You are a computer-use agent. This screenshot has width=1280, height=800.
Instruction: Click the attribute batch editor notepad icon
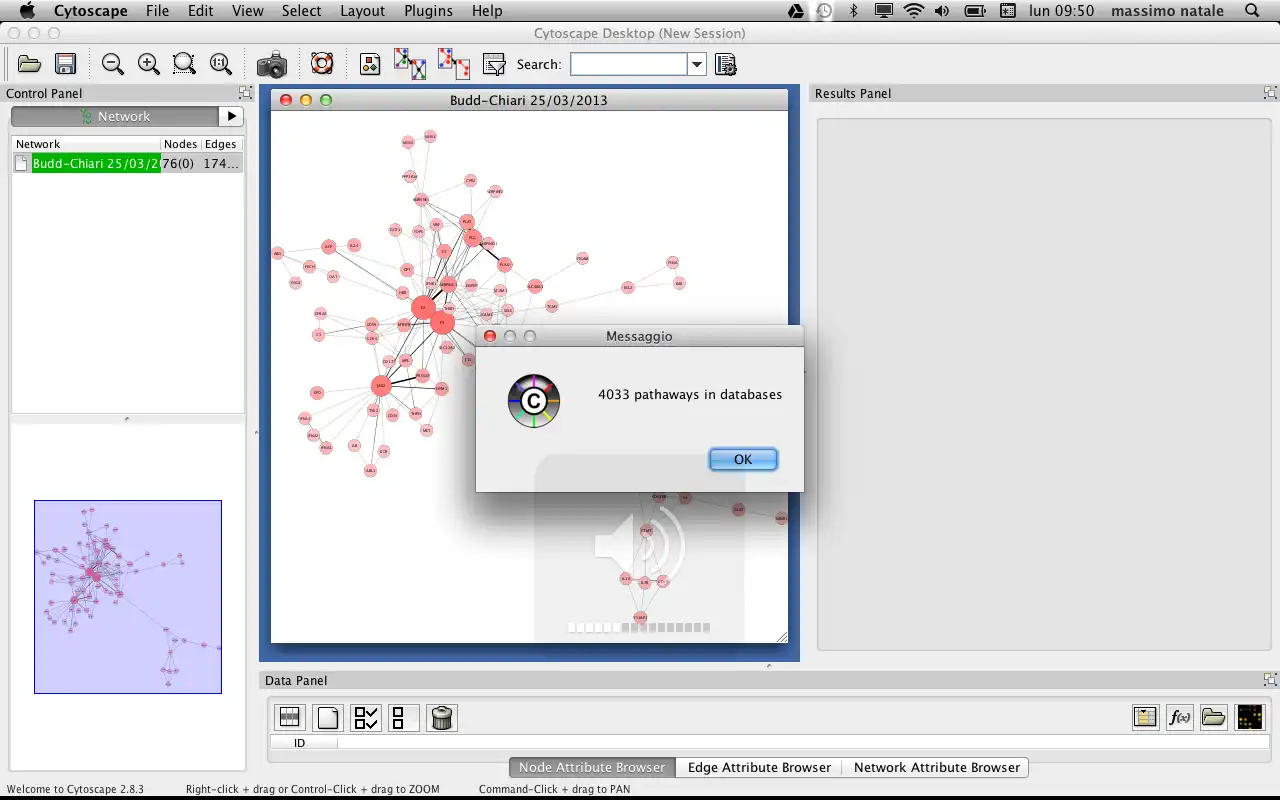point(1146,716)
